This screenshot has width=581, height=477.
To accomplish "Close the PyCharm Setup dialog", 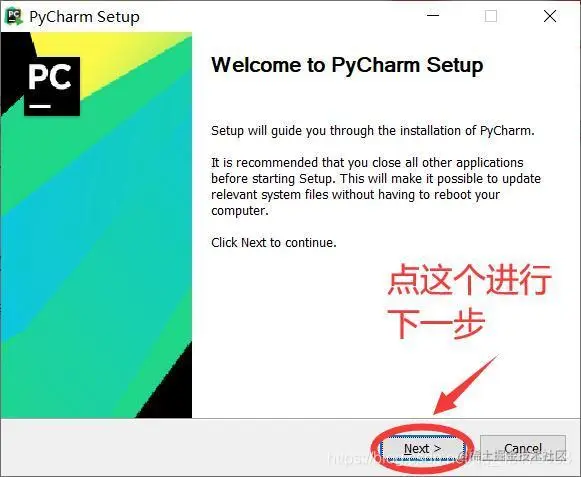I will (x=550, y=16).
